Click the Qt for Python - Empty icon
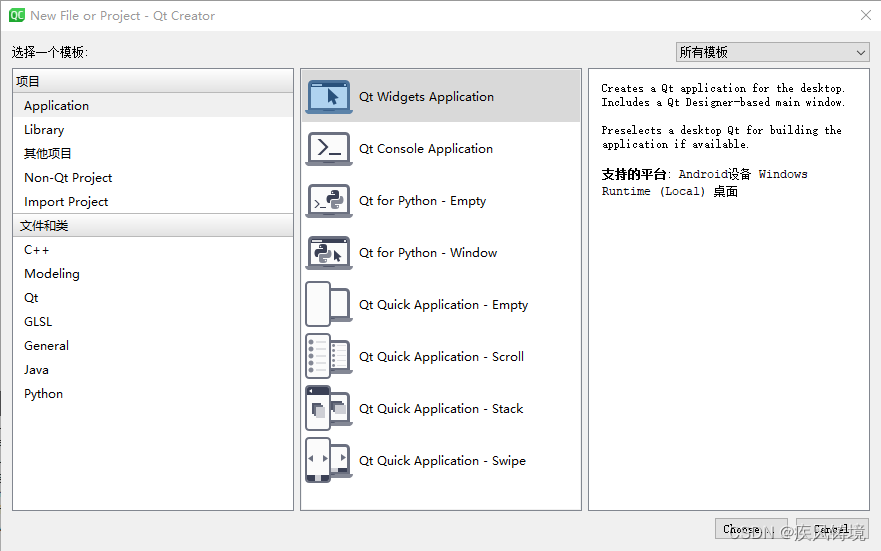The width and height of the screenshot is (881, 551). point(329,201)
